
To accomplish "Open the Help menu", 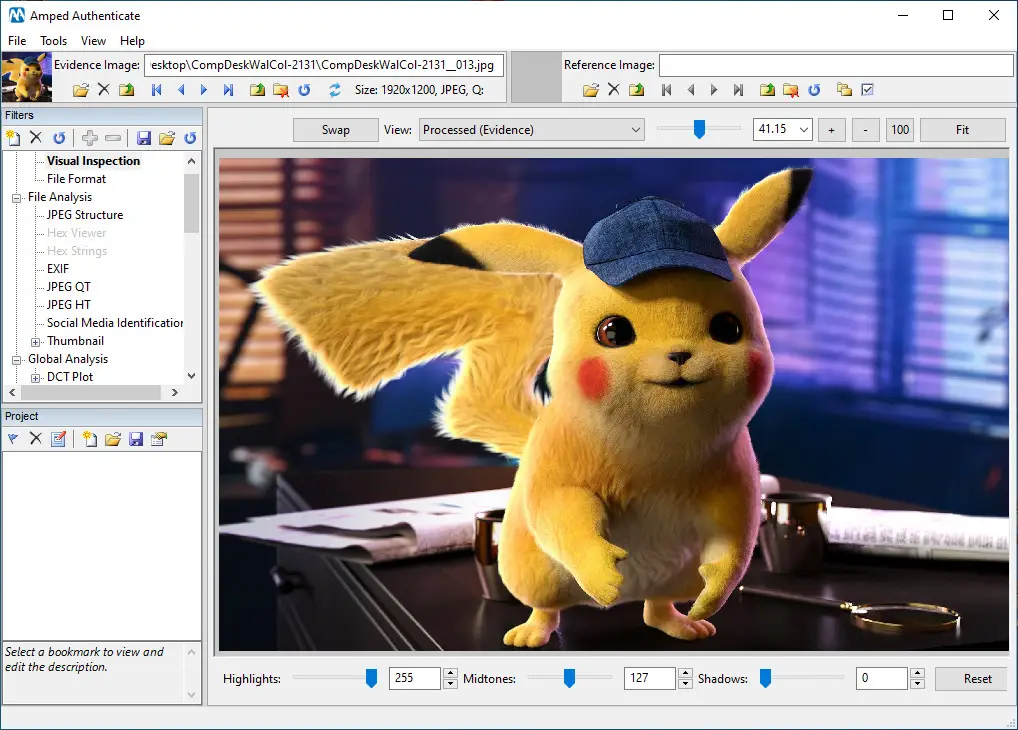I will 132,41.
